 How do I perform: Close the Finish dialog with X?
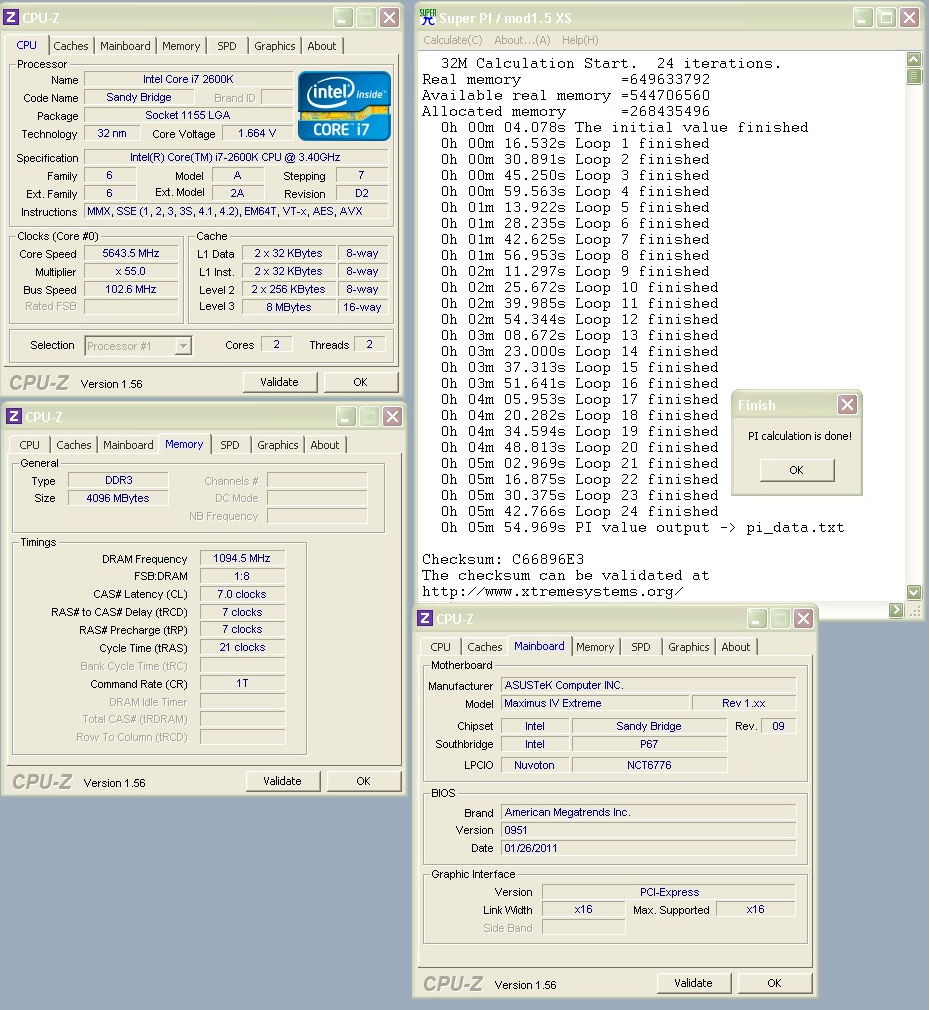[847, 405]
